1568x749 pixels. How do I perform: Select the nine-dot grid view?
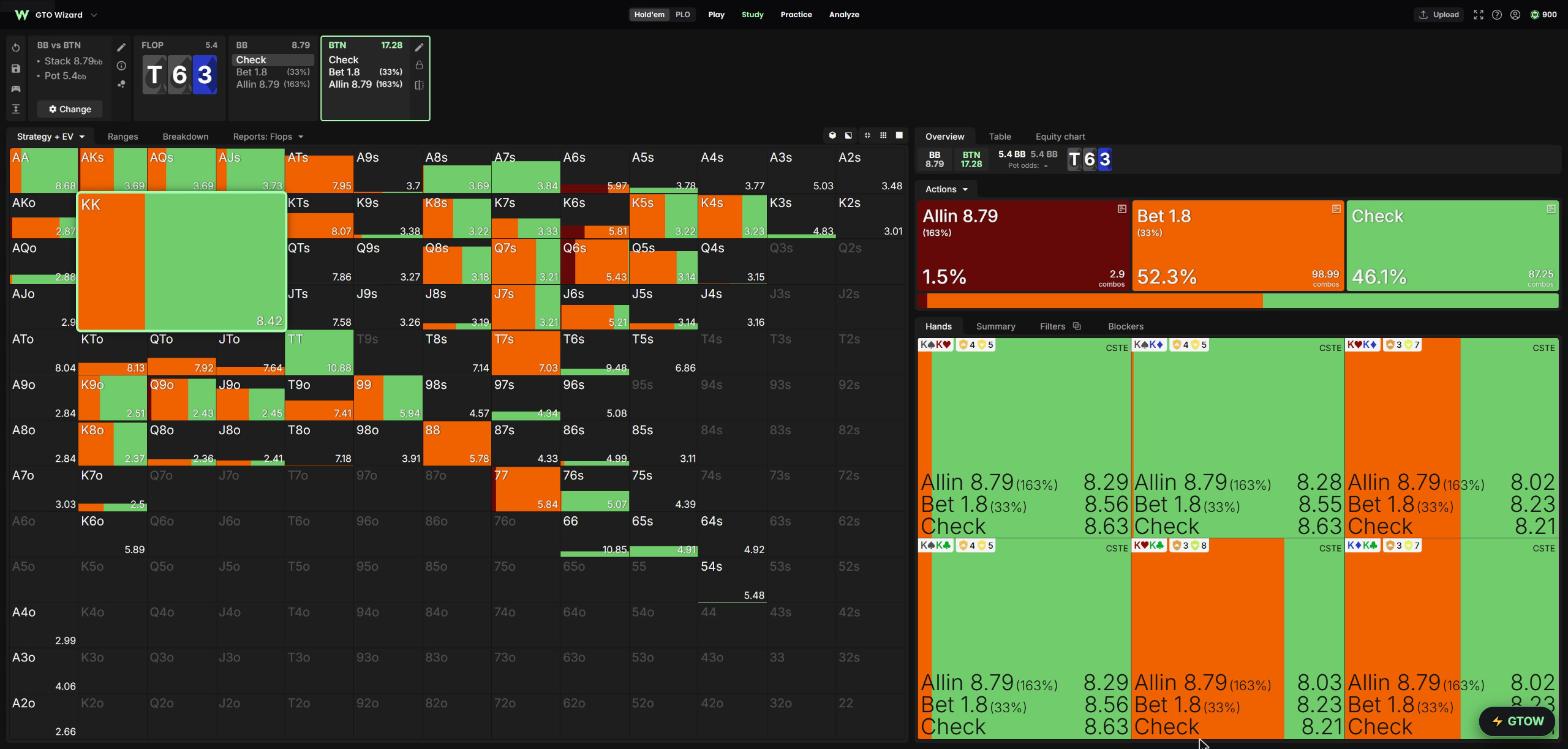pos(883,136)
